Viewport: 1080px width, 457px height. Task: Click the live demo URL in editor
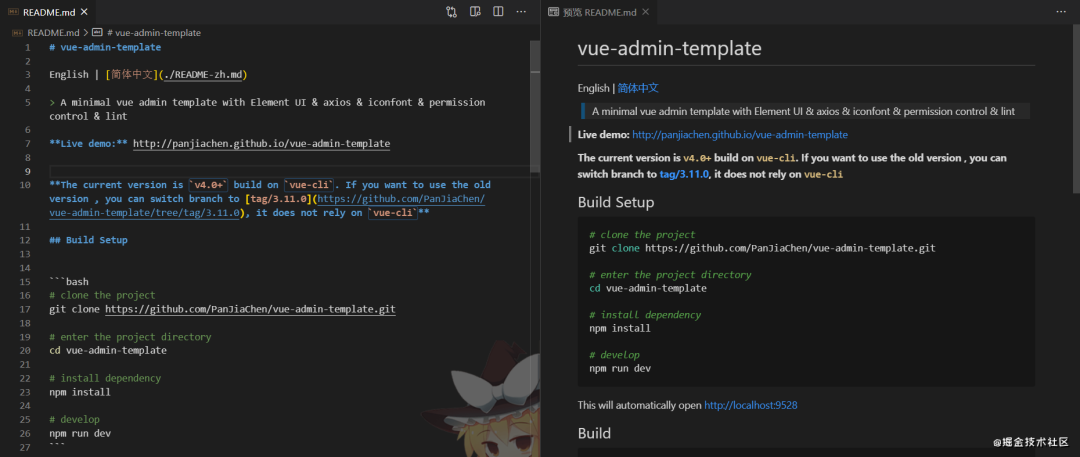tap(261, 144)
